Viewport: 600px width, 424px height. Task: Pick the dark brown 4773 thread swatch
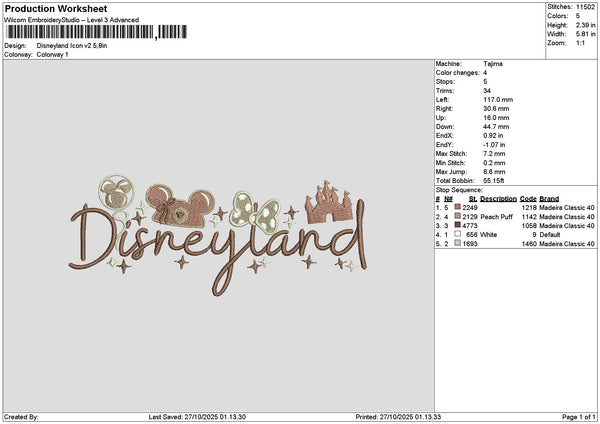tap(458, 225)
